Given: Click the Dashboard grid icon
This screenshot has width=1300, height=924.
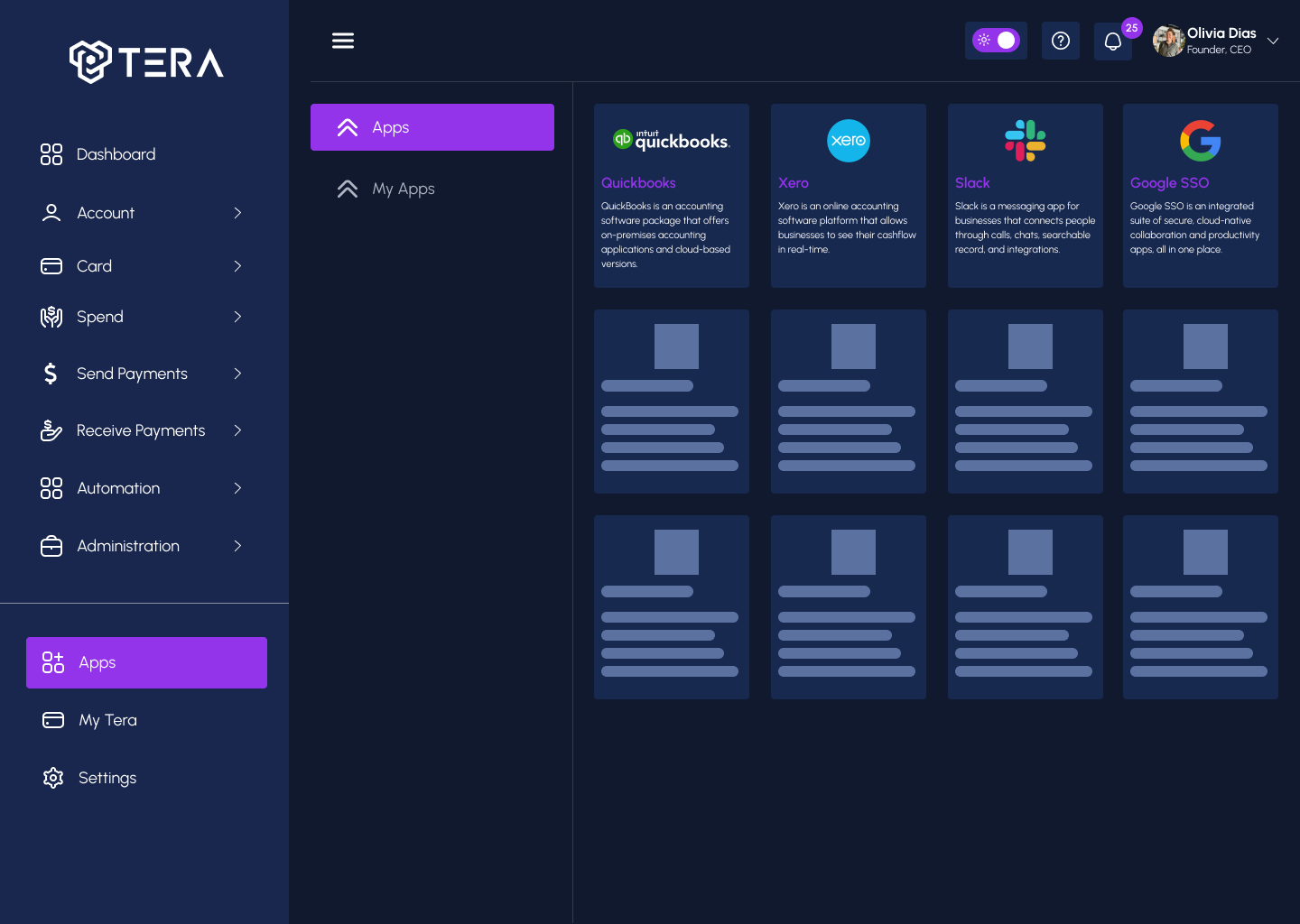Looking at the screenshot, I should coord(51,154).
